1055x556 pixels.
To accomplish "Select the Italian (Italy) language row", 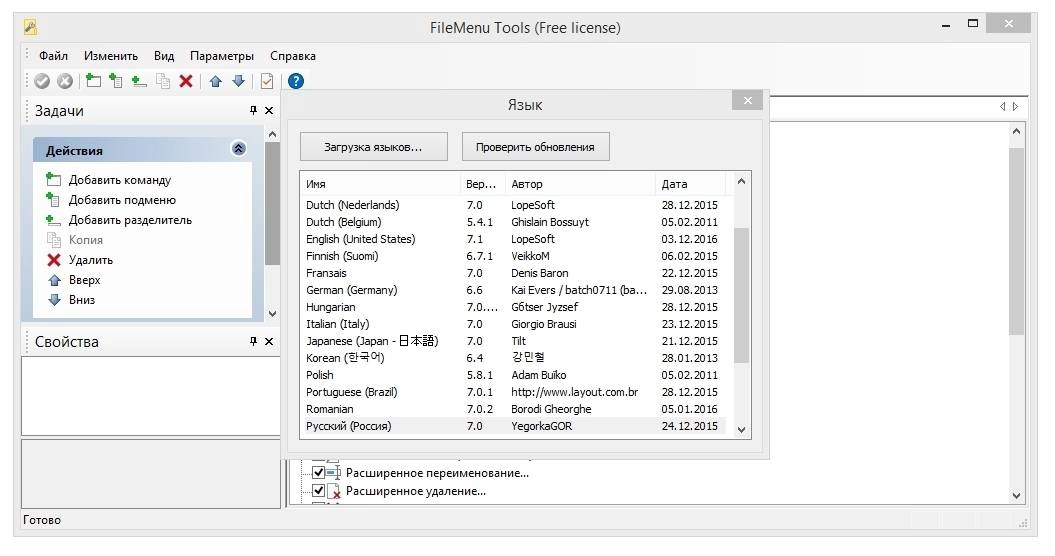I will click(x=516, y=324).
